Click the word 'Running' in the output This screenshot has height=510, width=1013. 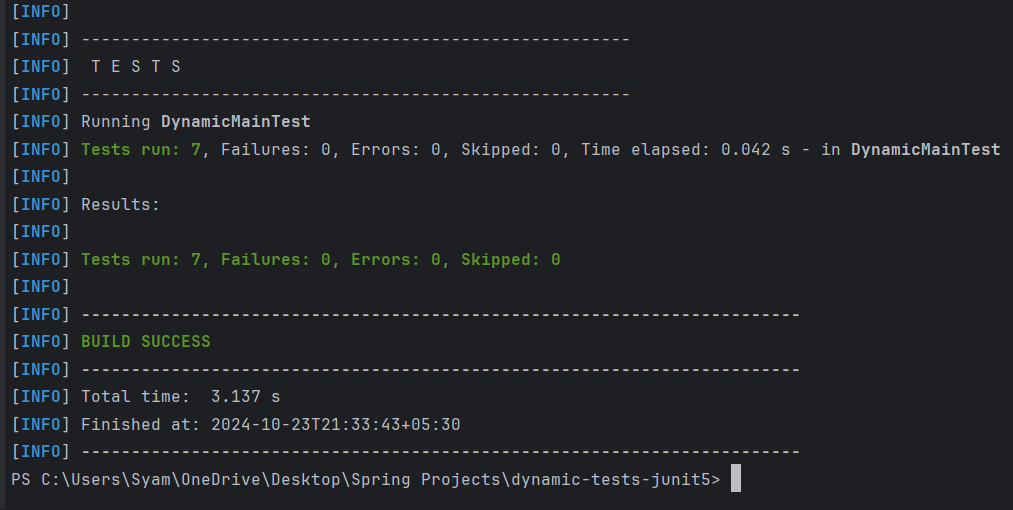[116, 122]
